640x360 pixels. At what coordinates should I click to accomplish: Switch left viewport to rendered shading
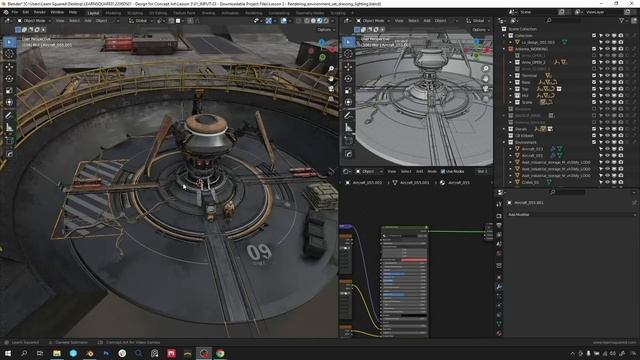click(326, 20)
